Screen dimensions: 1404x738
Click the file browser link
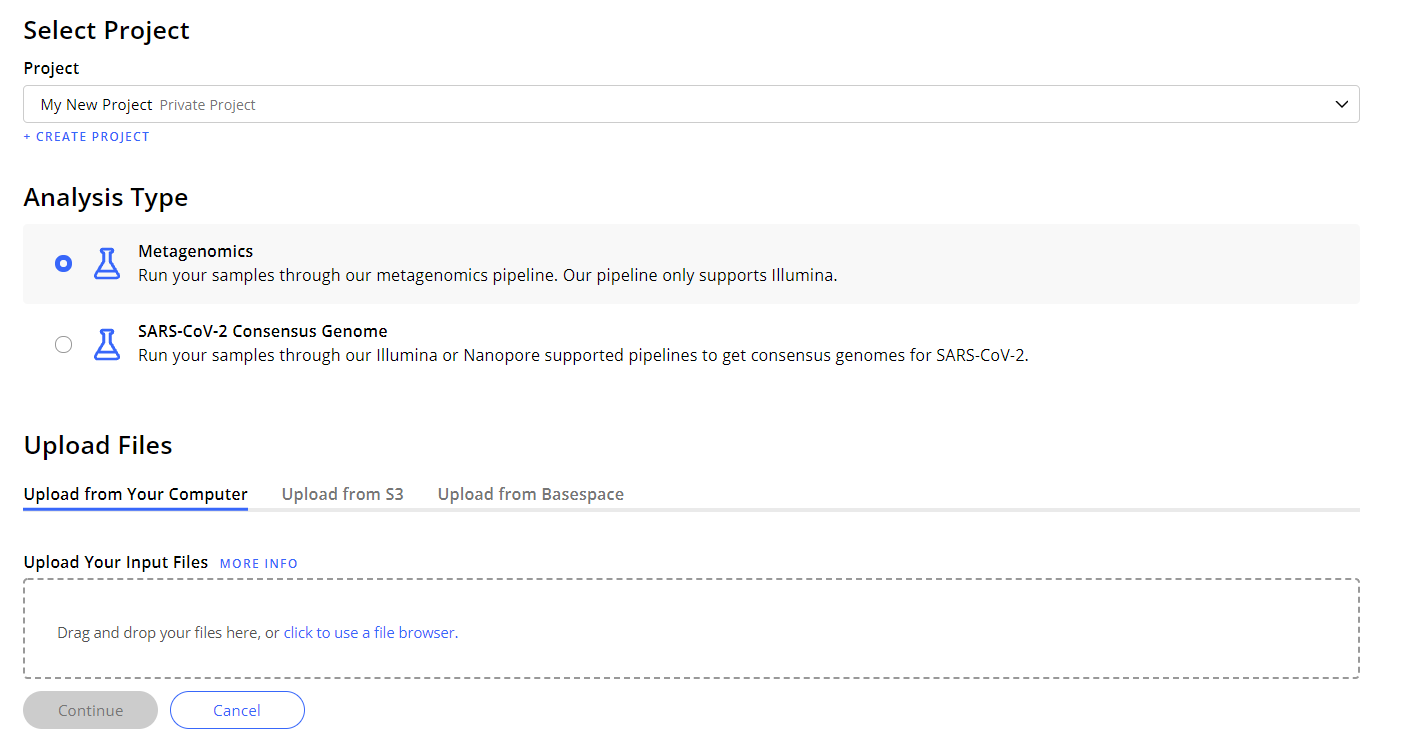pos(369,632)
